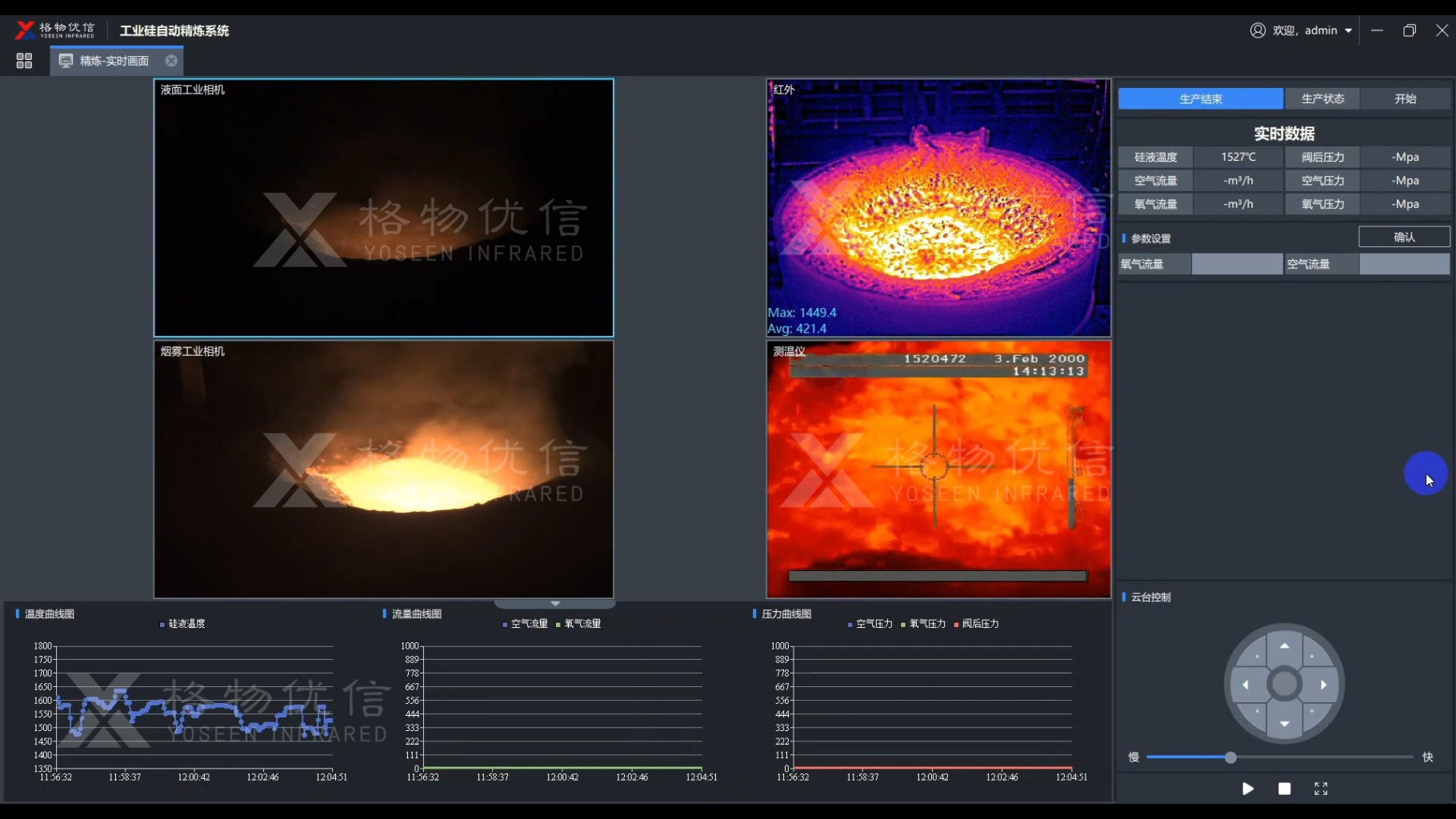This screenshot has height=819, width=1456.
Task: Click the fullscreen expand icon
Action: pyautogui.click(x=1321, y=789)
